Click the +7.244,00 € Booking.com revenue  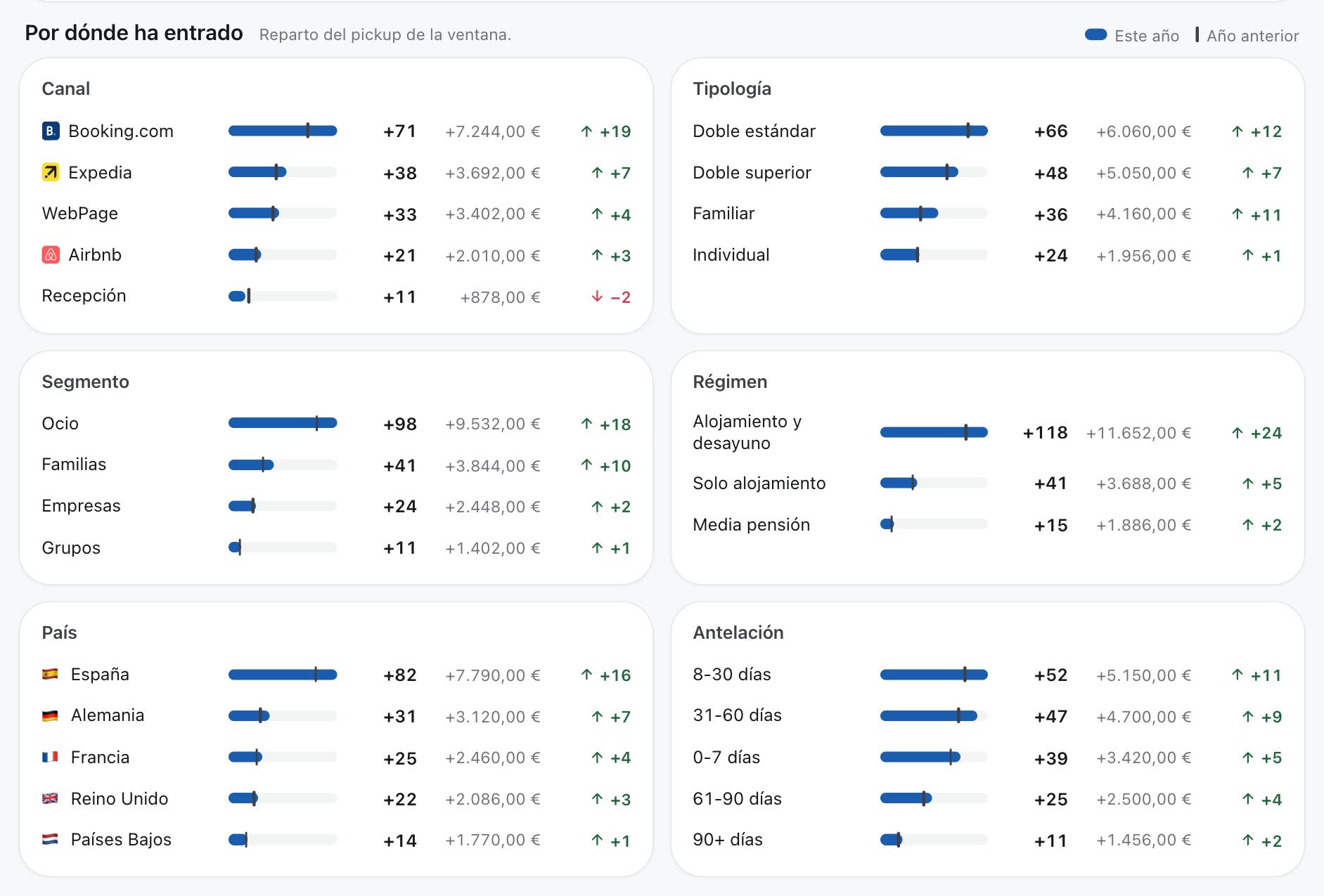pos(492,131)
